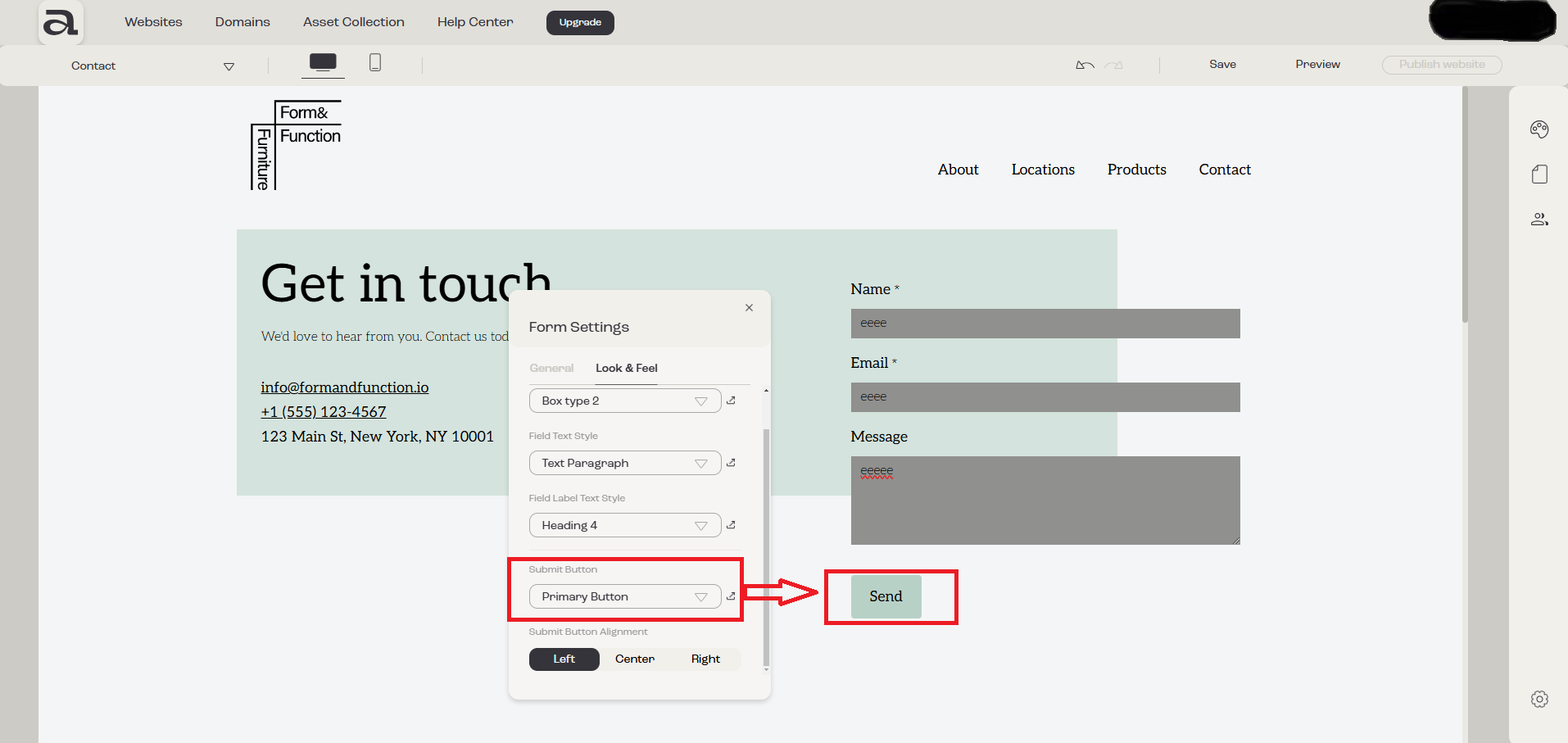Switch to desktop view icon
1568x743 pixels.
(x=323, y=62)
